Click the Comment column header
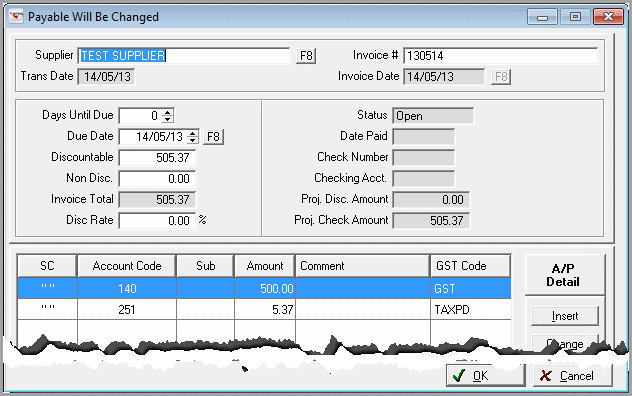Screen dimensions: 632x396 (363, 266)
